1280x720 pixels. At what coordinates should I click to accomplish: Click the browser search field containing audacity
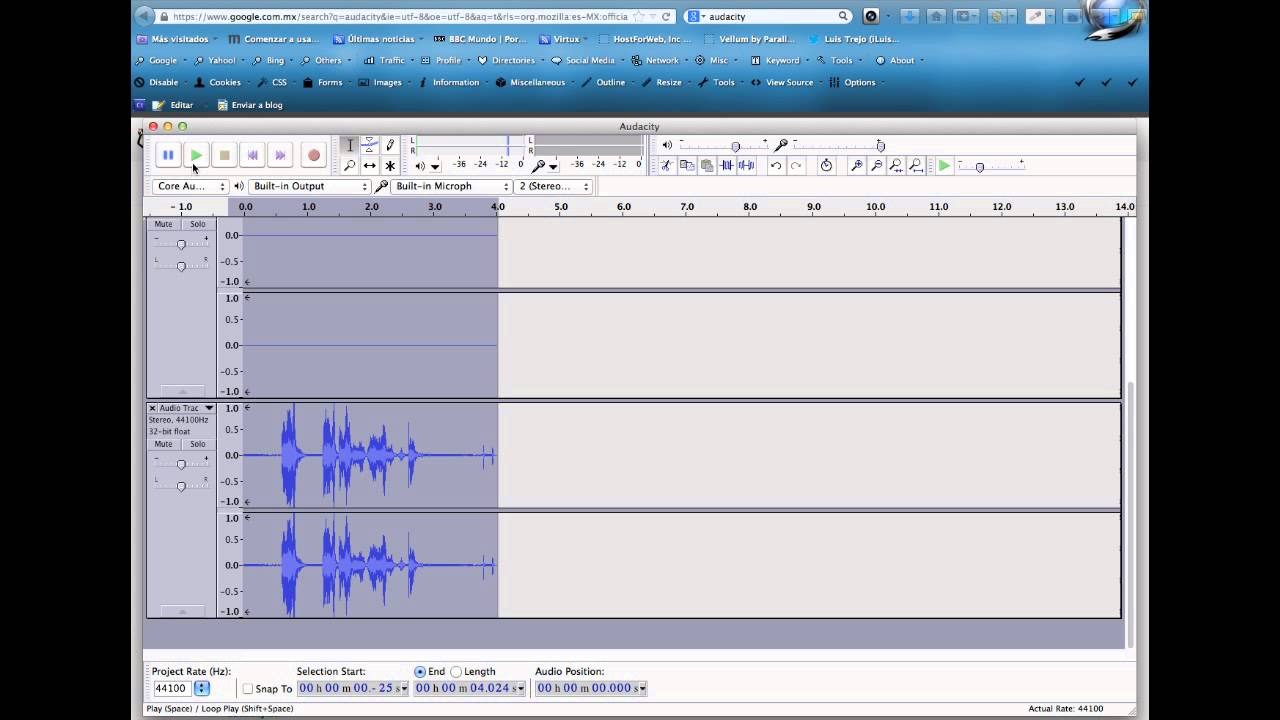[769, 16]
